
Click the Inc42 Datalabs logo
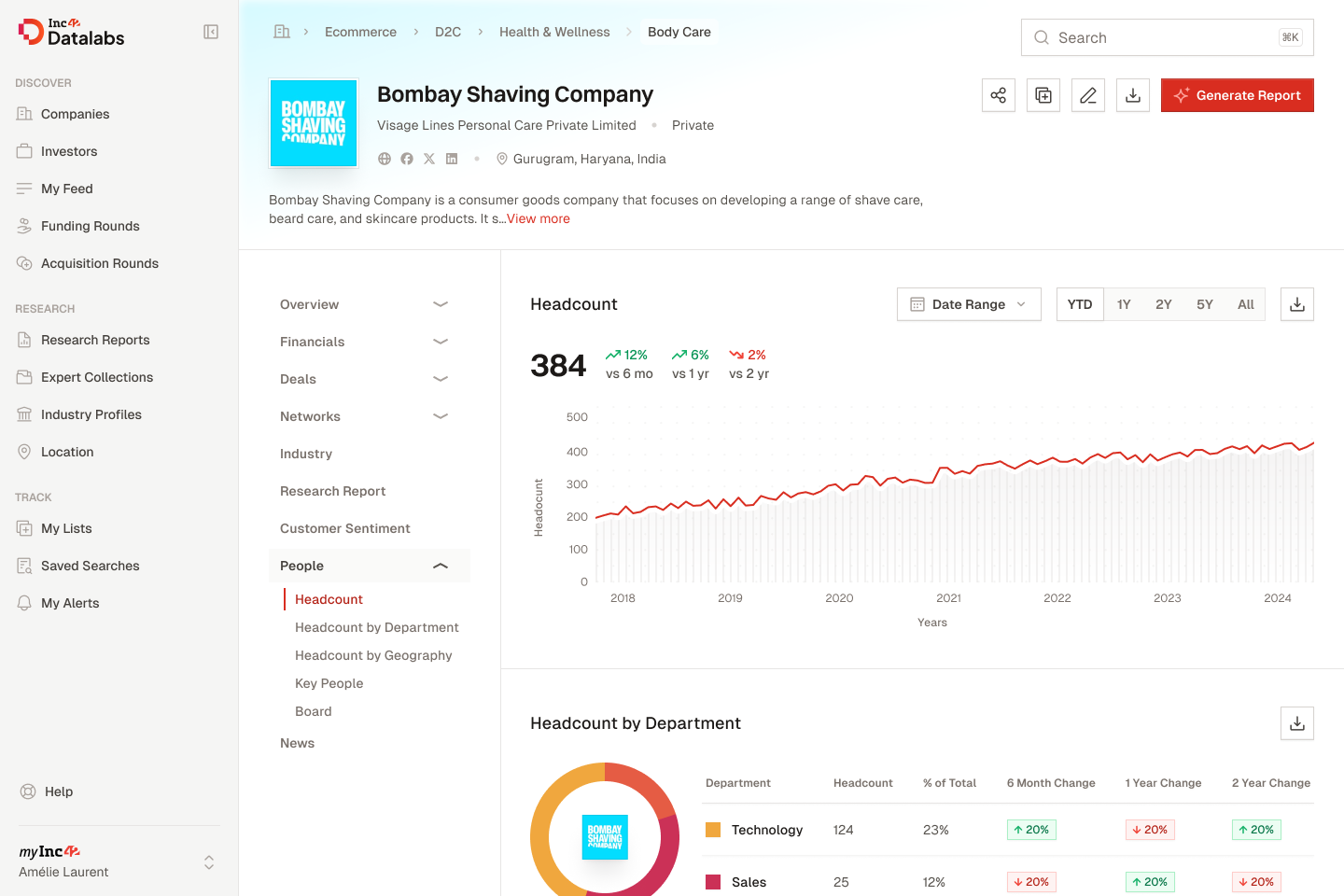click(x=71, y=32)
